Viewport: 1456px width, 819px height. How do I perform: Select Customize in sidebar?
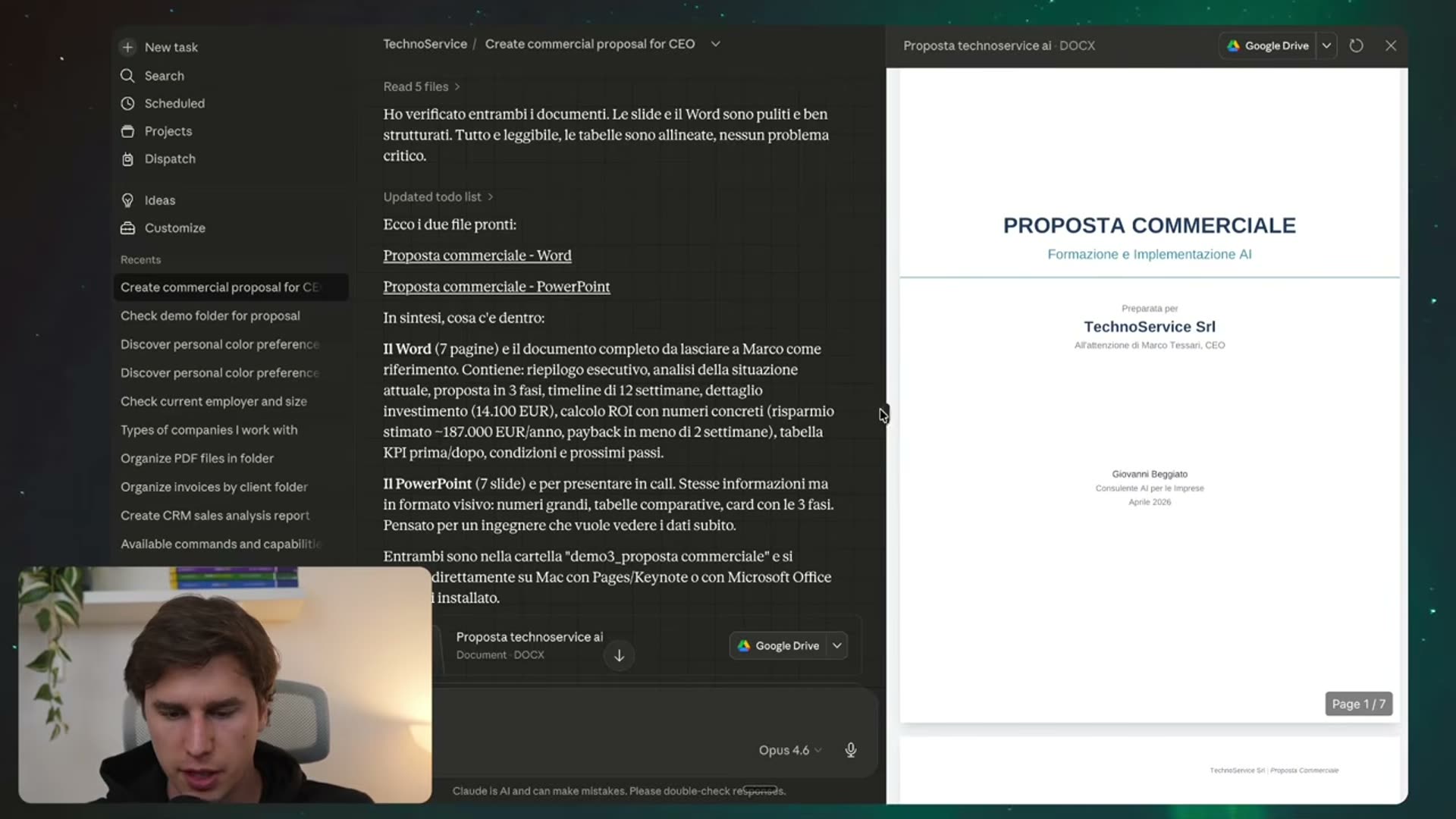(174, 228)
